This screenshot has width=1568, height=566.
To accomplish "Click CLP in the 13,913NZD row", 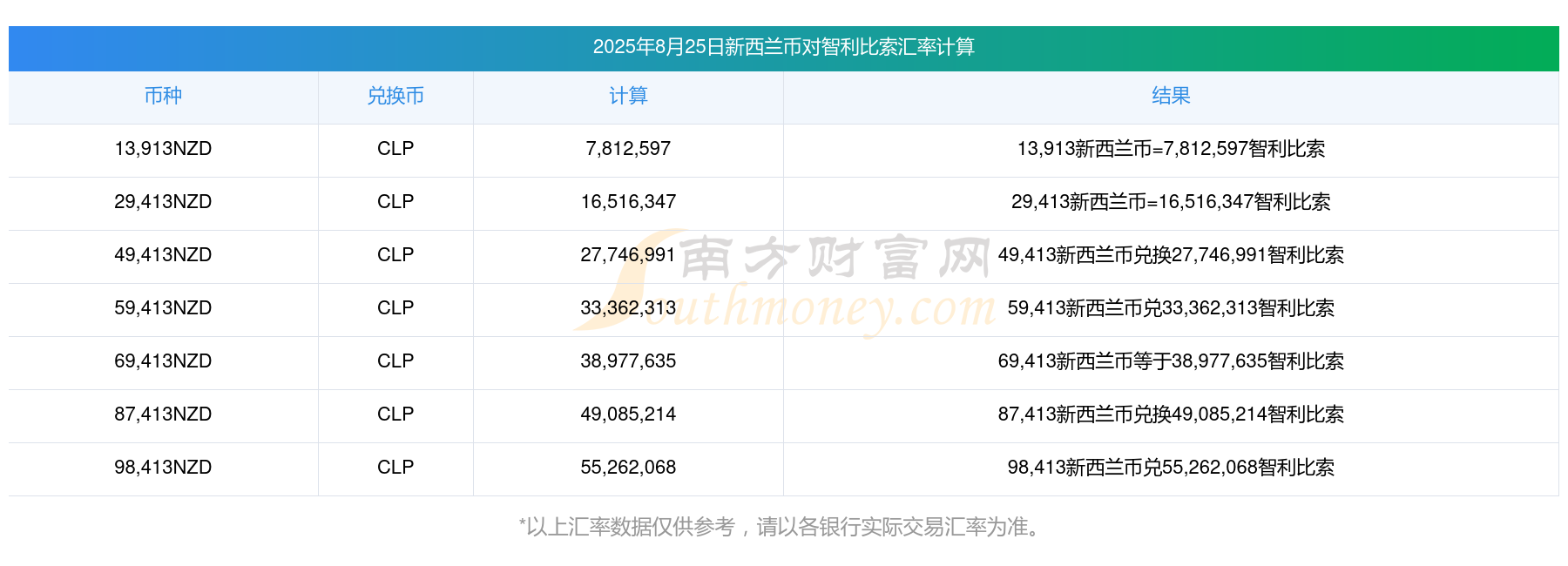I will pyautogui.click(x=395, y=149).
